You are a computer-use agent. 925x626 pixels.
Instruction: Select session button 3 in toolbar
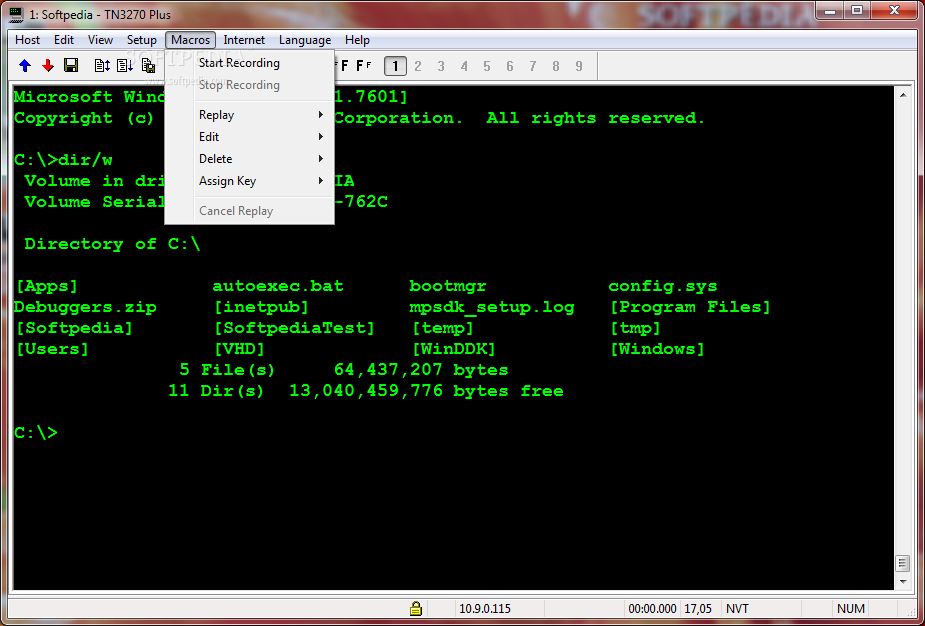441,66
